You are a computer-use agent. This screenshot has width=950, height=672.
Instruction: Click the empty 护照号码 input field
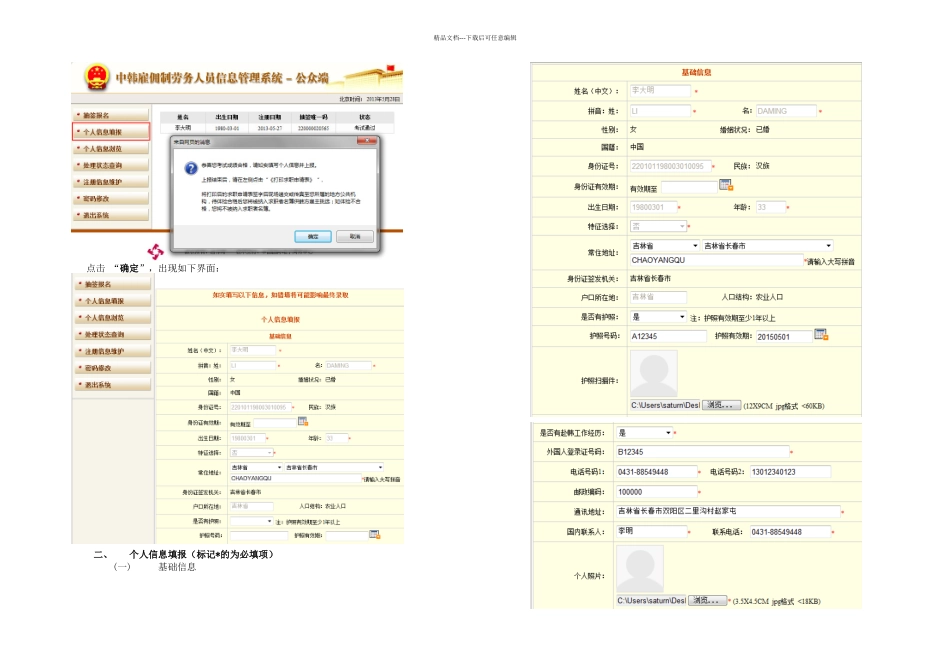coord(259,536)
